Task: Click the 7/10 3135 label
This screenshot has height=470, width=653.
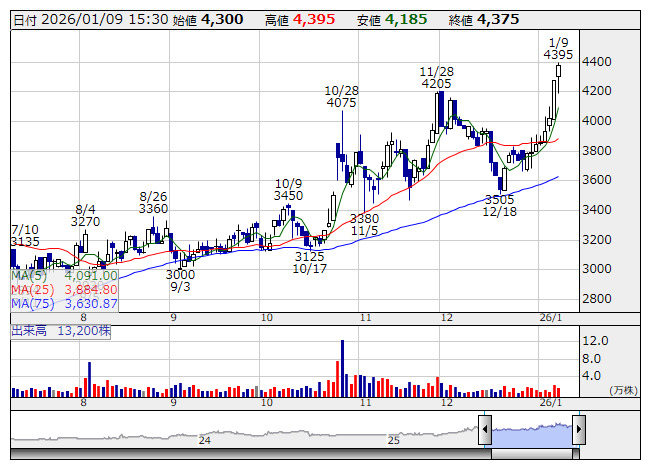Action: click(x=25, y=235)
